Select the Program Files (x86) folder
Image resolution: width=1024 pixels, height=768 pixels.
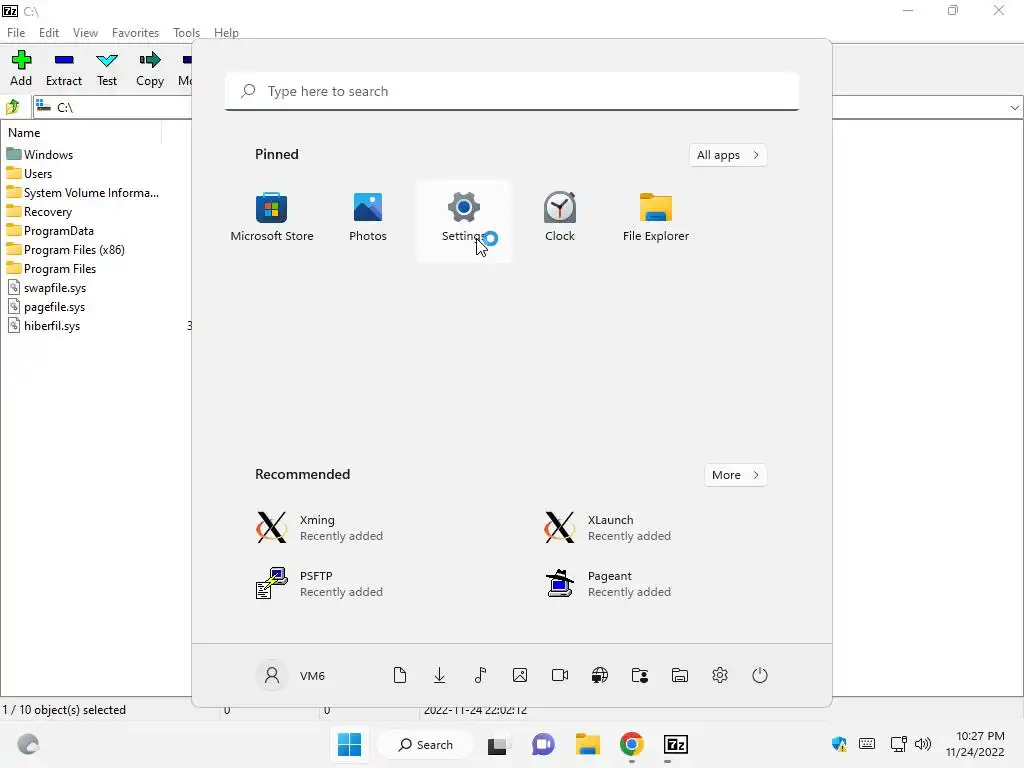click(65, 249)
